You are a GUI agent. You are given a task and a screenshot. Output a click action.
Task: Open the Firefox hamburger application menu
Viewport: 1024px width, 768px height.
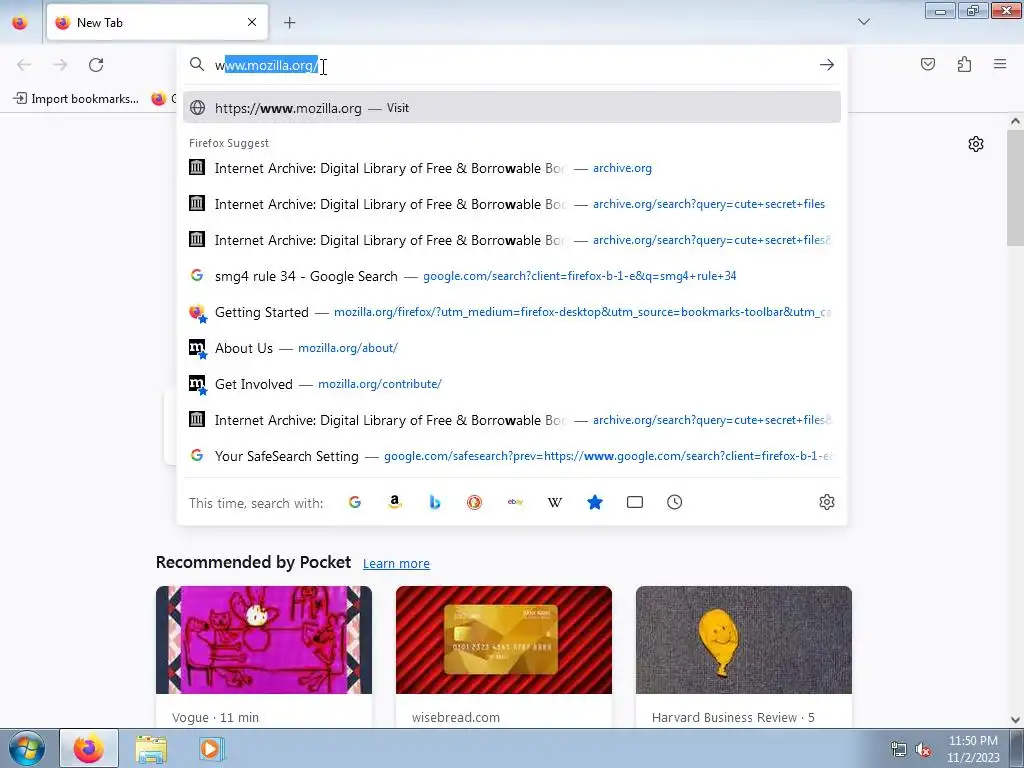pos(1000,64)
